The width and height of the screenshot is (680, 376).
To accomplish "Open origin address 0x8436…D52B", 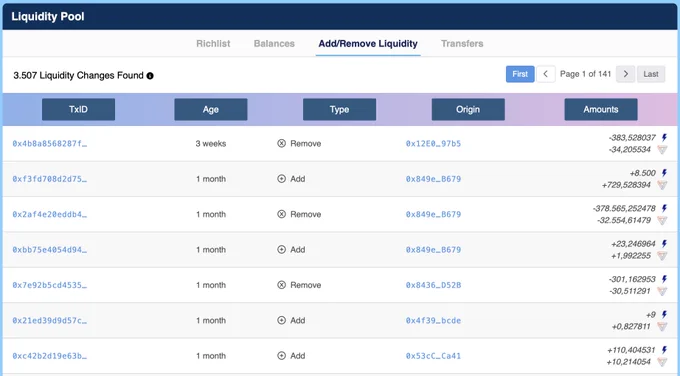I will coord(433,285).
